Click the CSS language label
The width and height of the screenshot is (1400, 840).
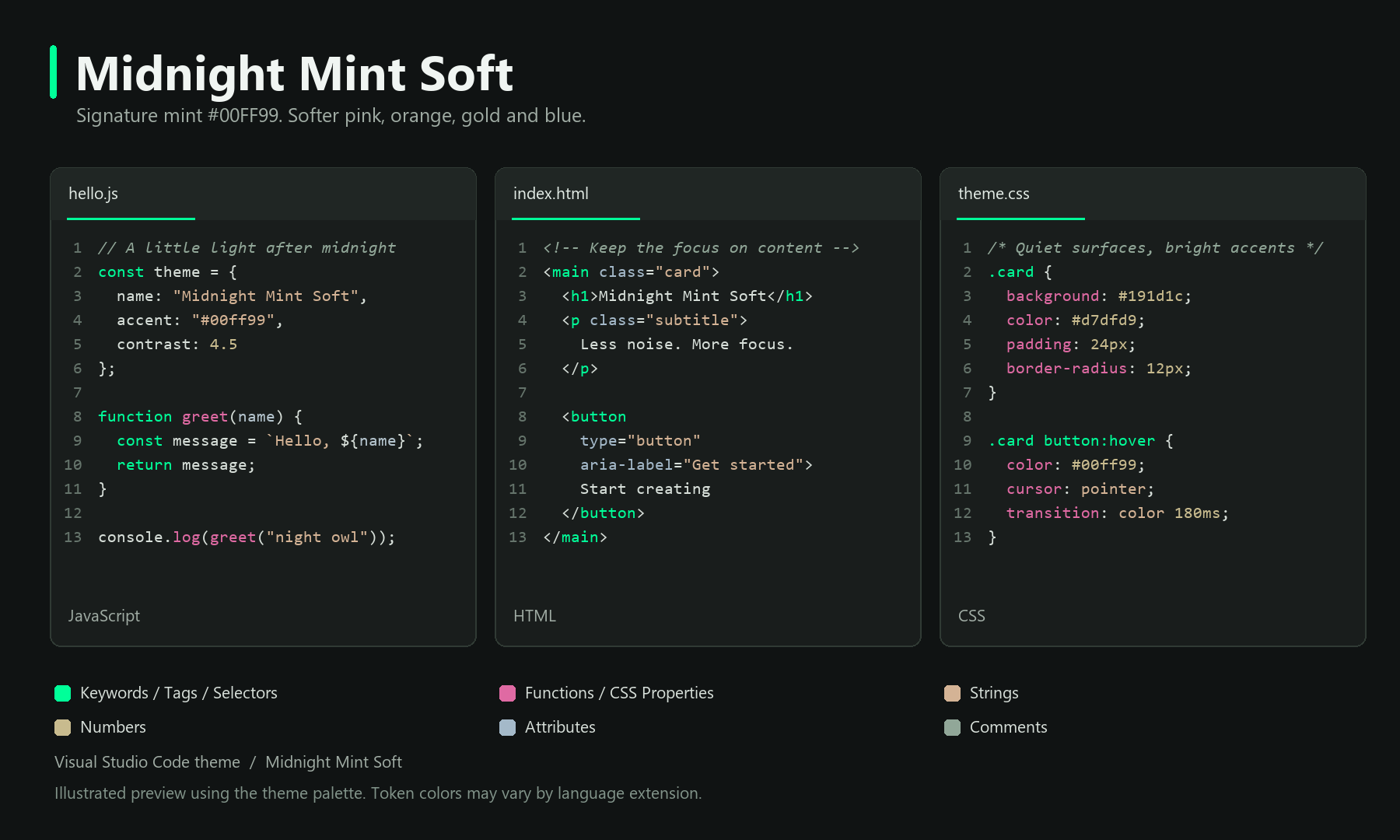tap(971, 616)
